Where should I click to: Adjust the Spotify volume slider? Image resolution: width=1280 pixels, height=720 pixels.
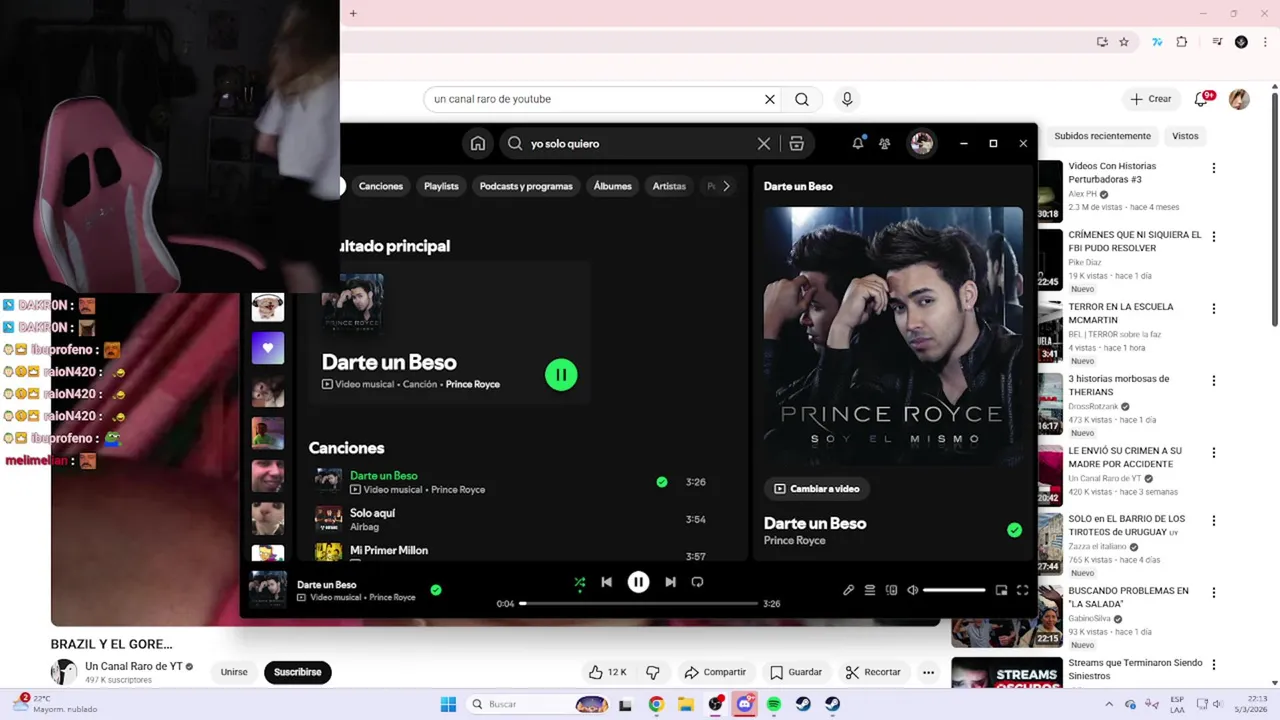pyautogui.click(x=954, y=590)
